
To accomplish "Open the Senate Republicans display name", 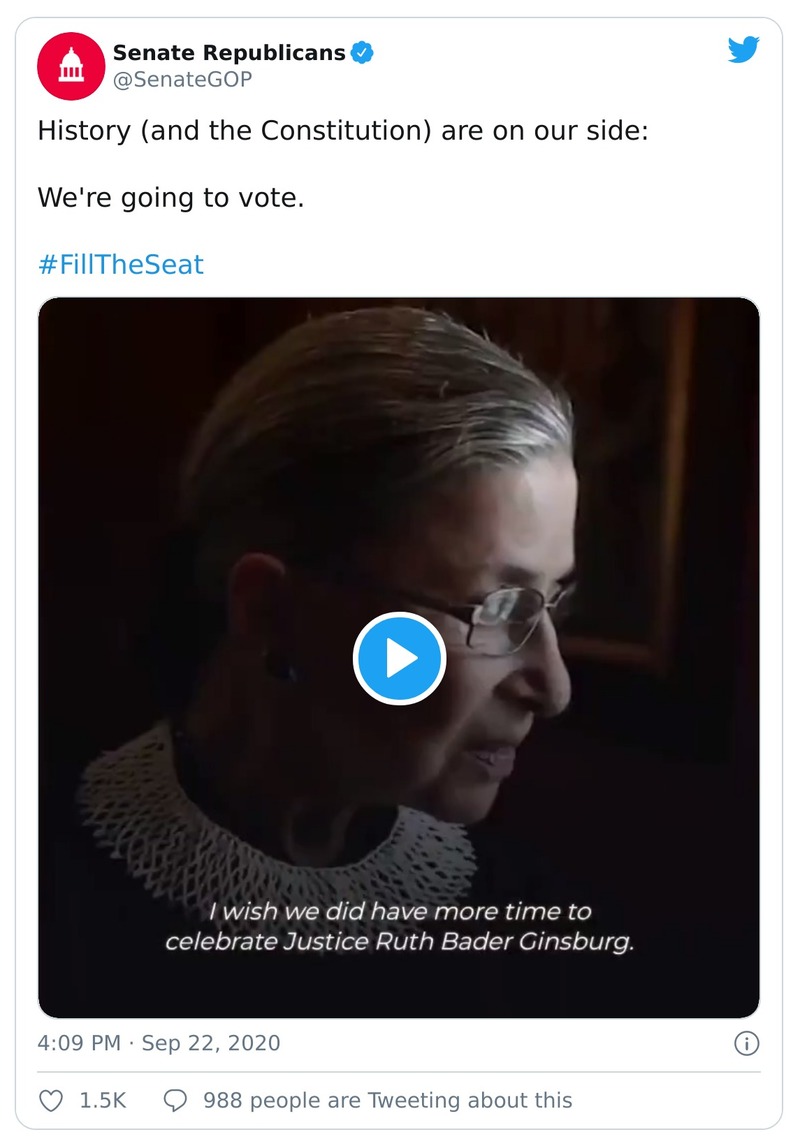I will 229,54.
